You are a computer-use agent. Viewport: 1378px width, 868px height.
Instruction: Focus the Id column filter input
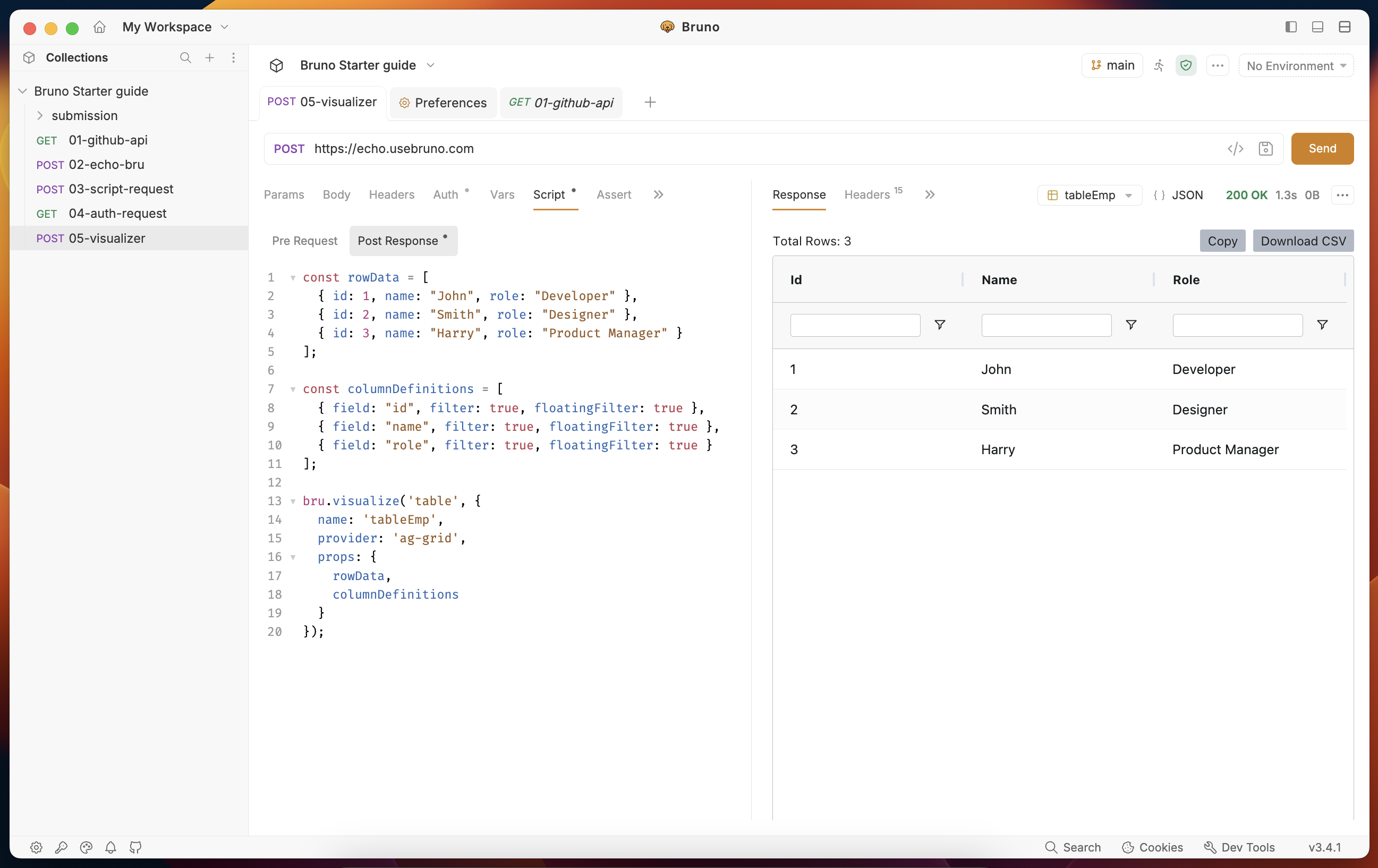(855, 325)
